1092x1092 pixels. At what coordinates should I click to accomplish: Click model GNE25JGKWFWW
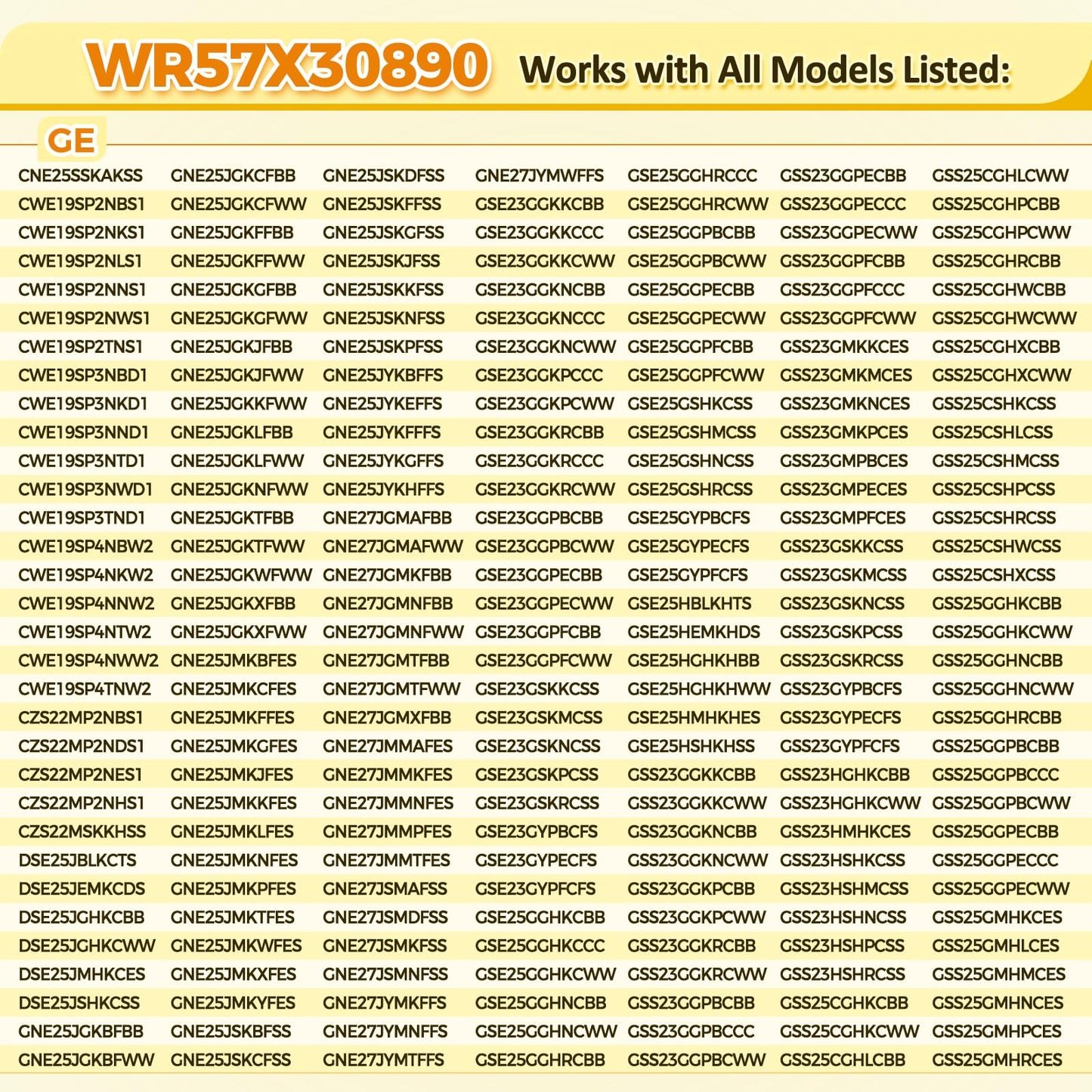[241, 575]
